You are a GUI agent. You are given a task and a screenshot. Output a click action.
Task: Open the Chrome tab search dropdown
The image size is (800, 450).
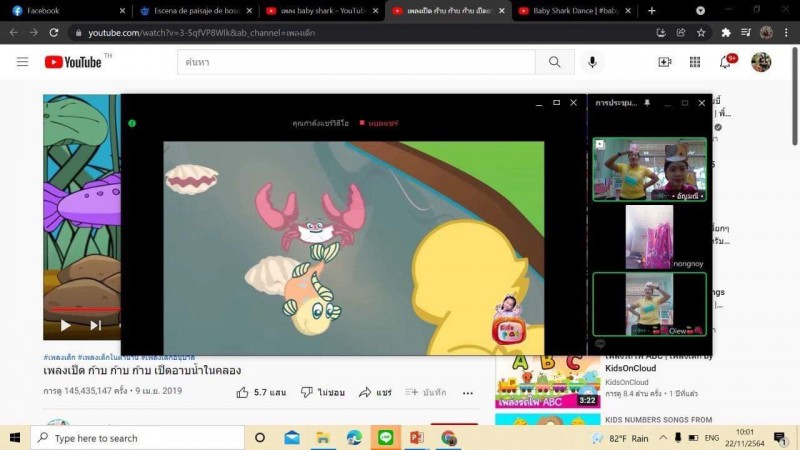[x=700, y=10]
